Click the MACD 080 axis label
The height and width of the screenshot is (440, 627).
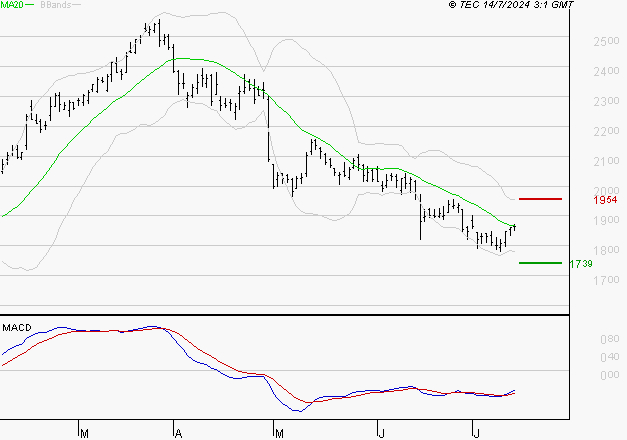pos(610,339)
